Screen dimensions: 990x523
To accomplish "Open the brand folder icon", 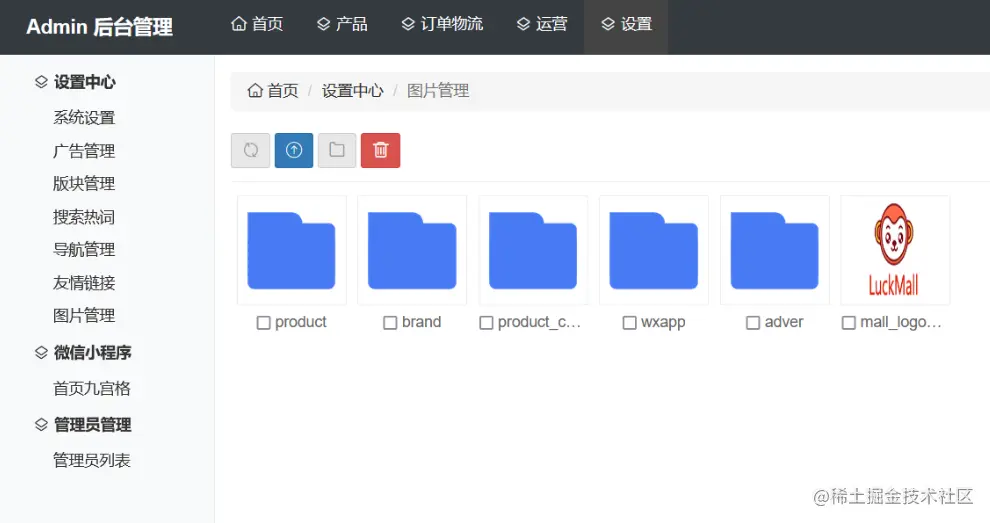I will (x=412, y=251).
